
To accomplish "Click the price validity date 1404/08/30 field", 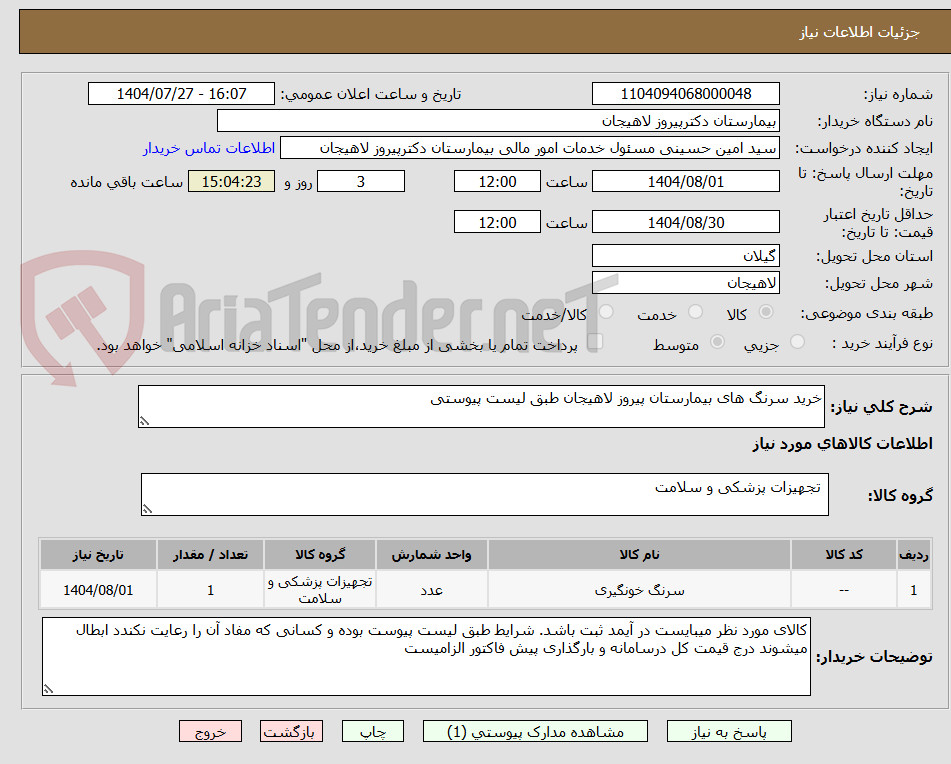I will pos(685,222).
